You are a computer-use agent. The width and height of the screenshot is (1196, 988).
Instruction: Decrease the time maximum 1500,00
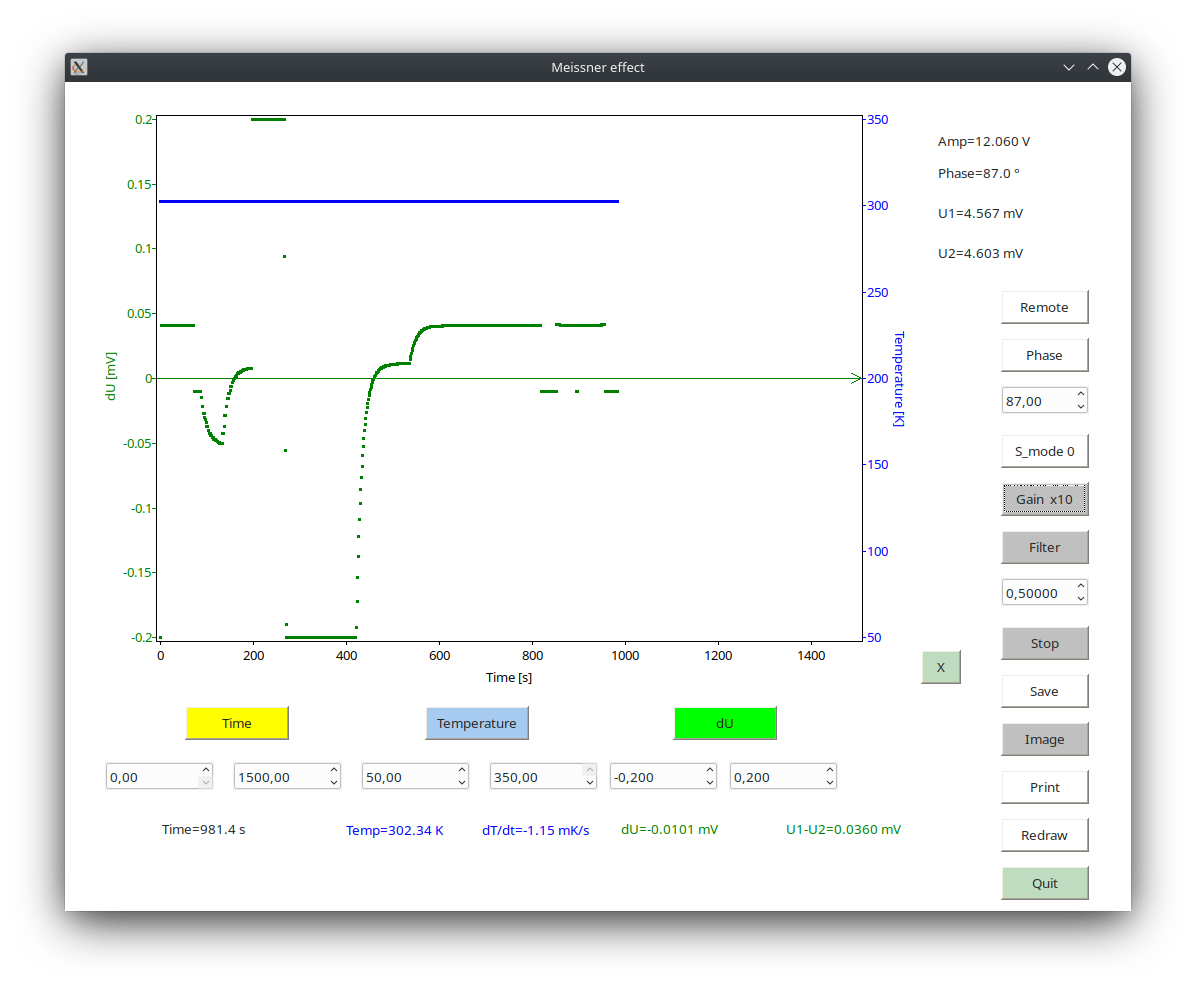tap(334, 784)
